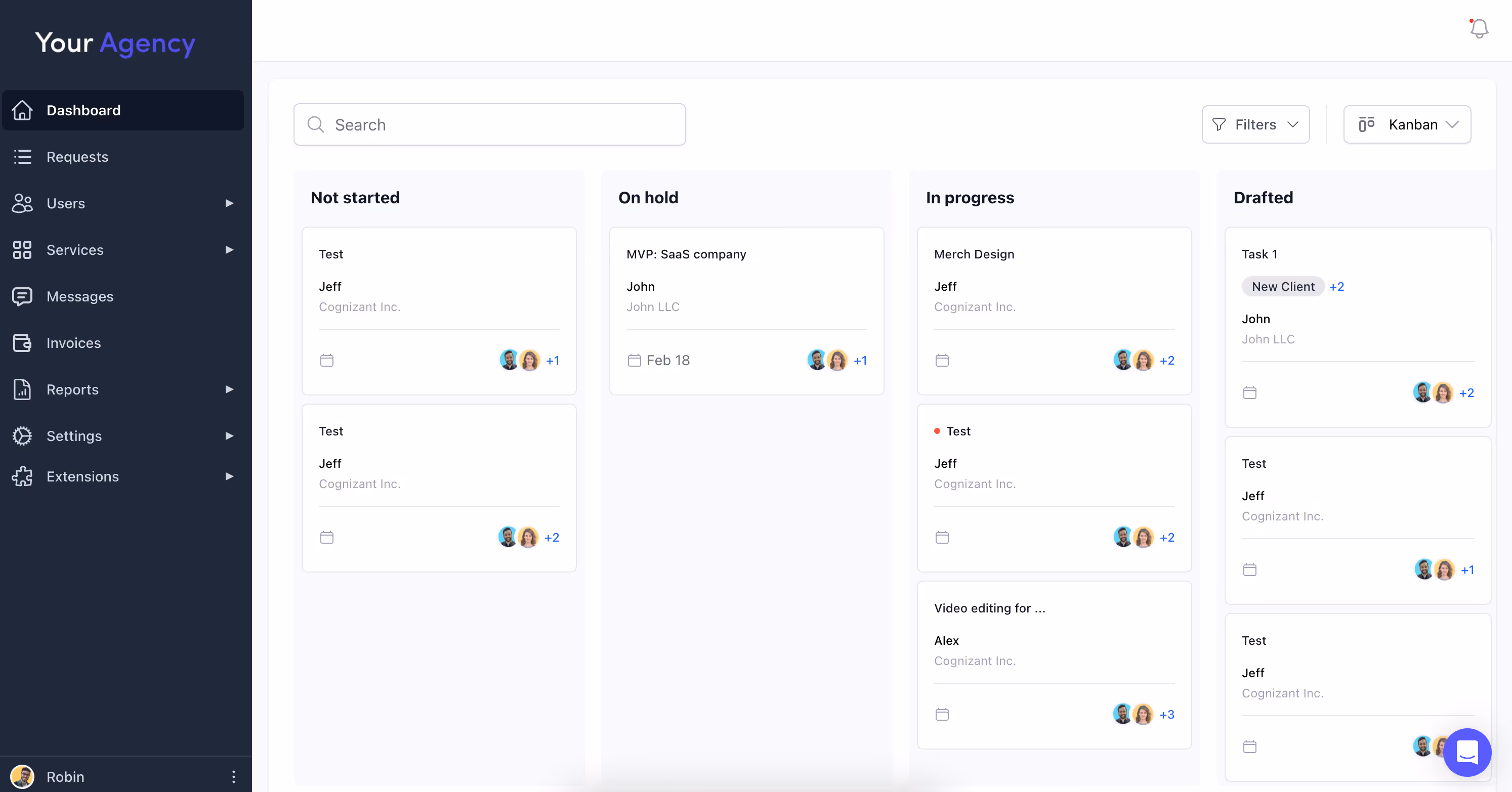
Task: Click +2 tags next to New Client
Action: (x=1336, y=286)
